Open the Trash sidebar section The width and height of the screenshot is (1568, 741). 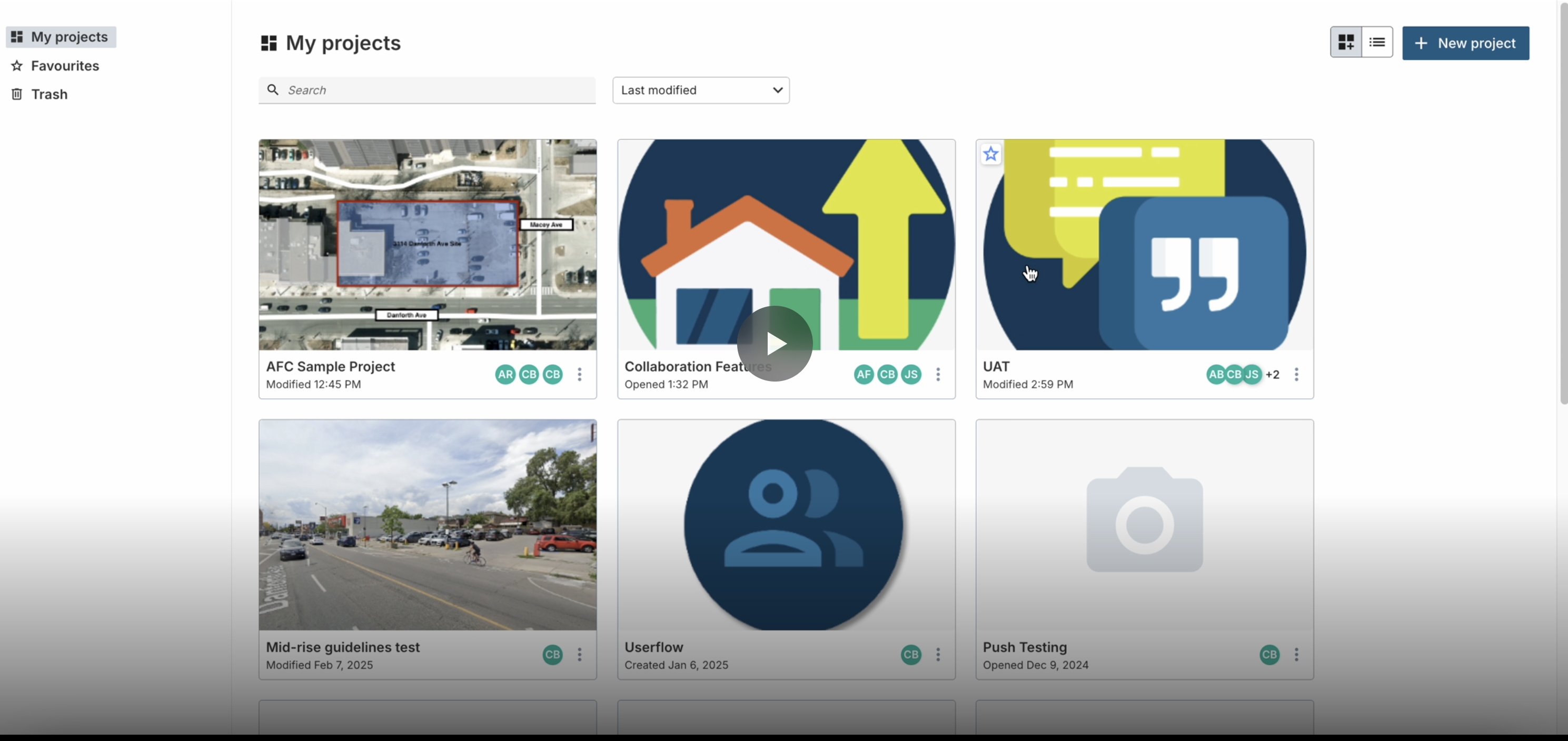[x=49, y=94]
